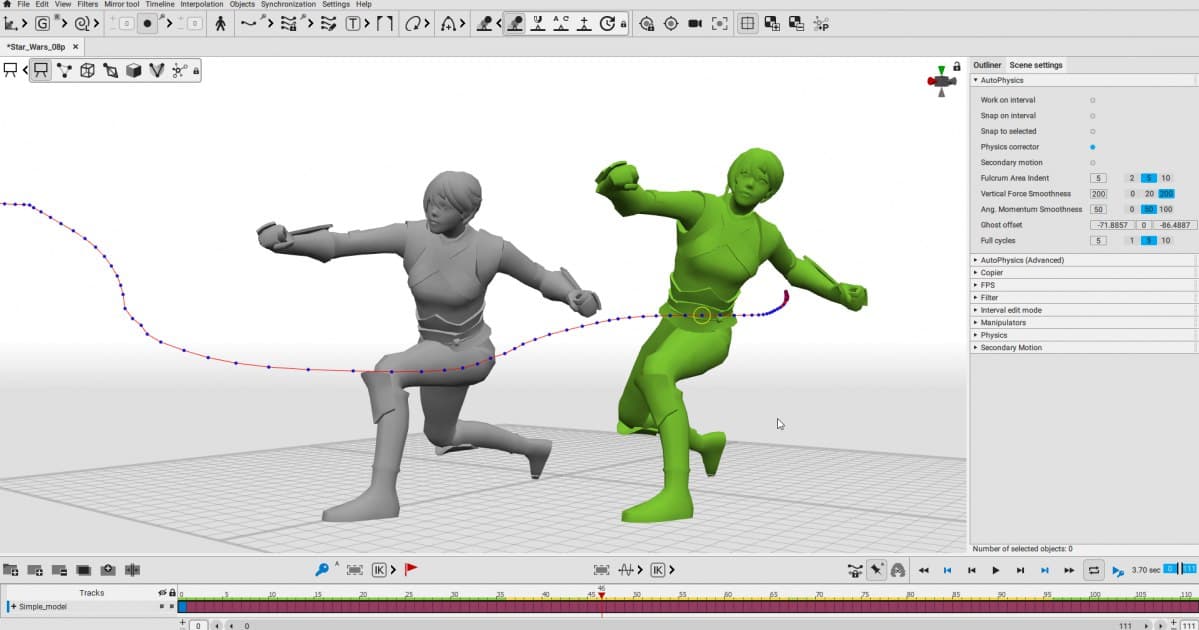Turn off the Physics corrector toggle
The width and height of the screenshot is (1199, 630).
point(1092,147)
